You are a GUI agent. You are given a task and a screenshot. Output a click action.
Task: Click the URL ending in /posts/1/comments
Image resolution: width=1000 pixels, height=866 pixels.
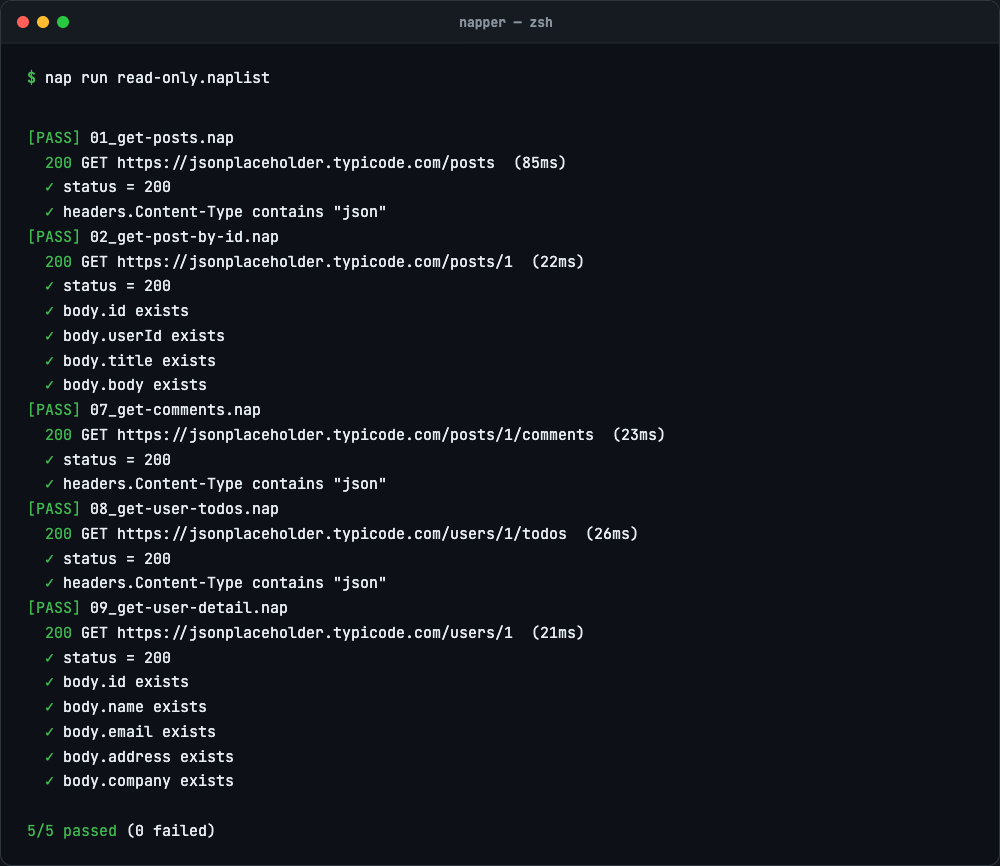[355, 434]
